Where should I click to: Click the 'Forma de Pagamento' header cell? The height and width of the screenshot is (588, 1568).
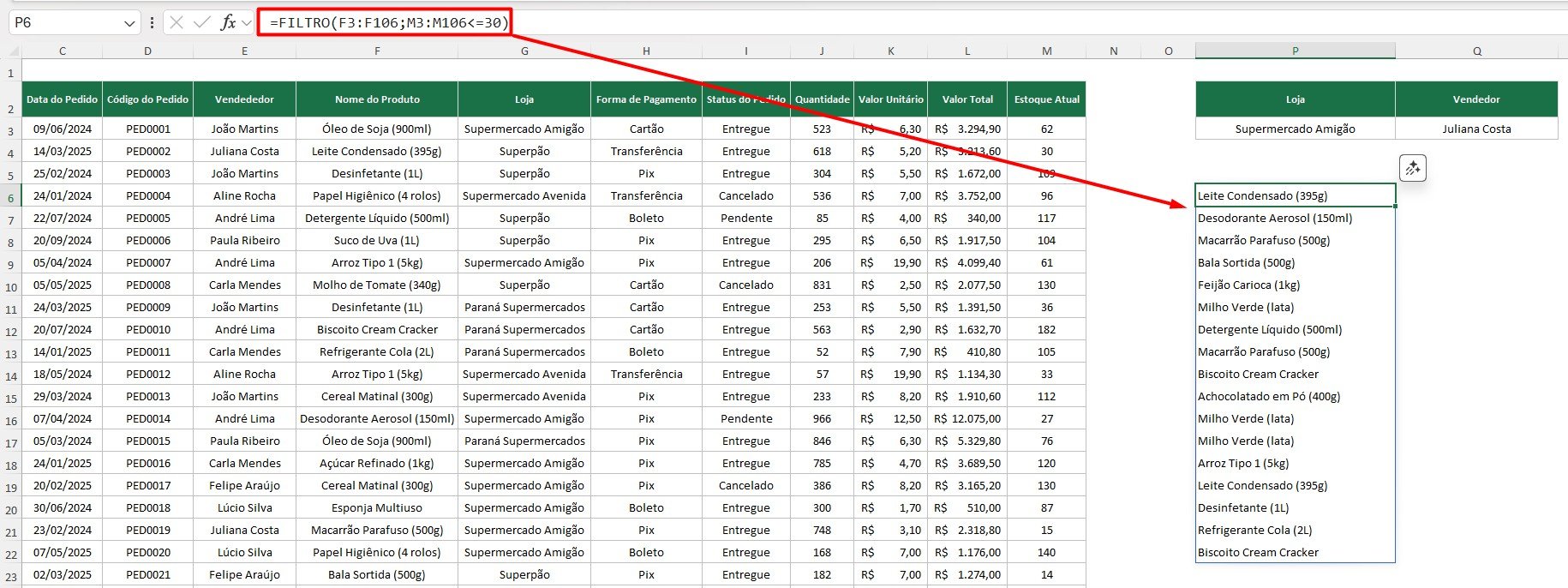pos(646,99)
